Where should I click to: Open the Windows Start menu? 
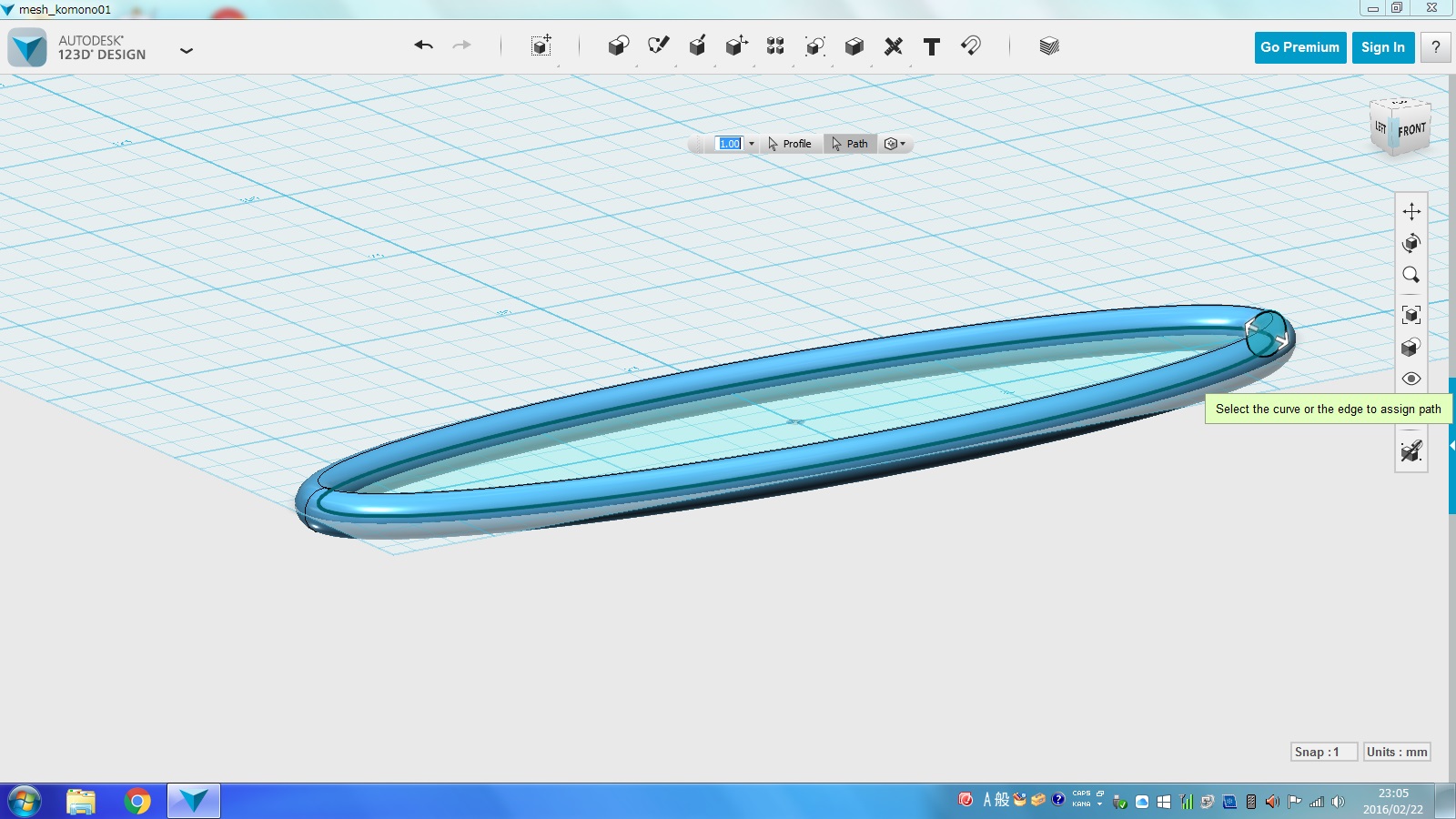pyautogui.click(x=25, y=801)
